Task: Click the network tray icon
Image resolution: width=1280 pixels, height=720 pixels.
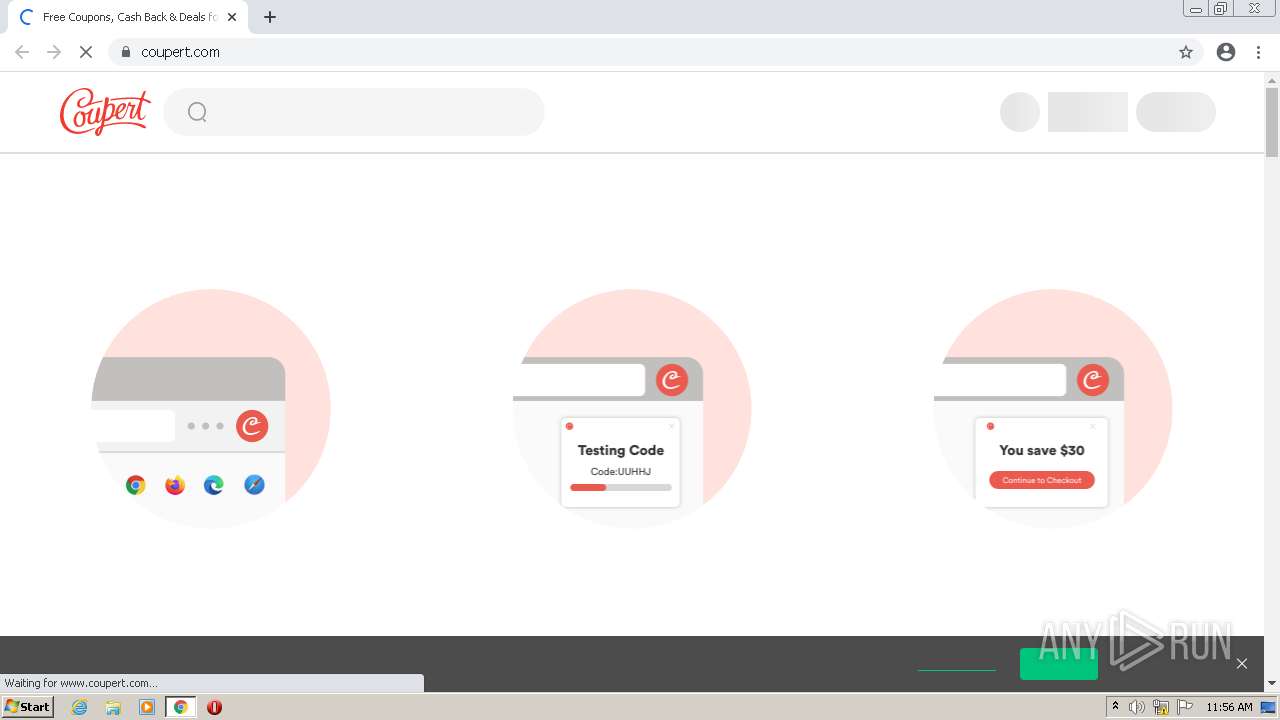Action: 1161,707
